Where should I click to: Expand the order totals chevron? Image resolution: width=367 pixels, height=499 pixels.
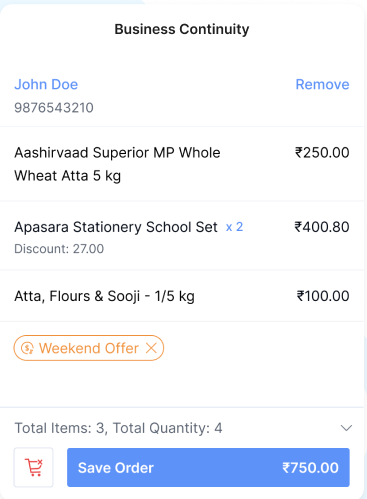(x=346, y=428)
